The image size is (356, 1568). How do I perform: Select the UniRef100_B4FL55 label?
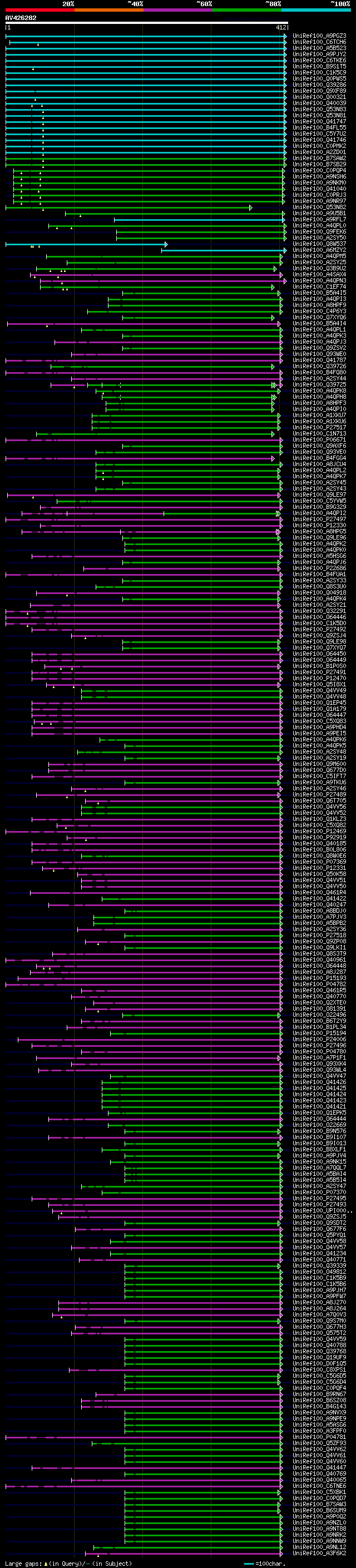tap(319, 128)
